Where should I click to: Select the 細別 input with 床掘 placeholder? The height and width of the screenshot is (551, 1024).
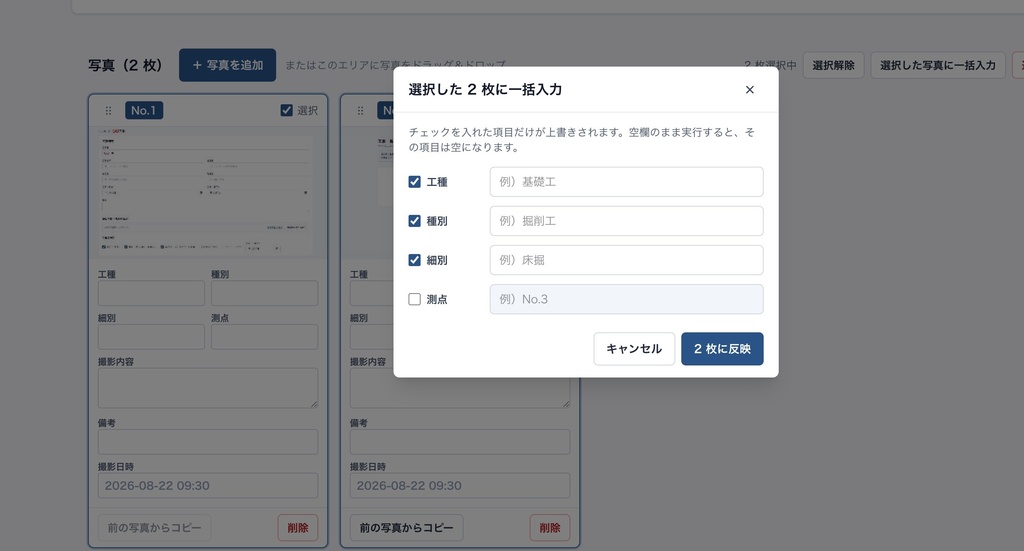[x=626, y=260]
